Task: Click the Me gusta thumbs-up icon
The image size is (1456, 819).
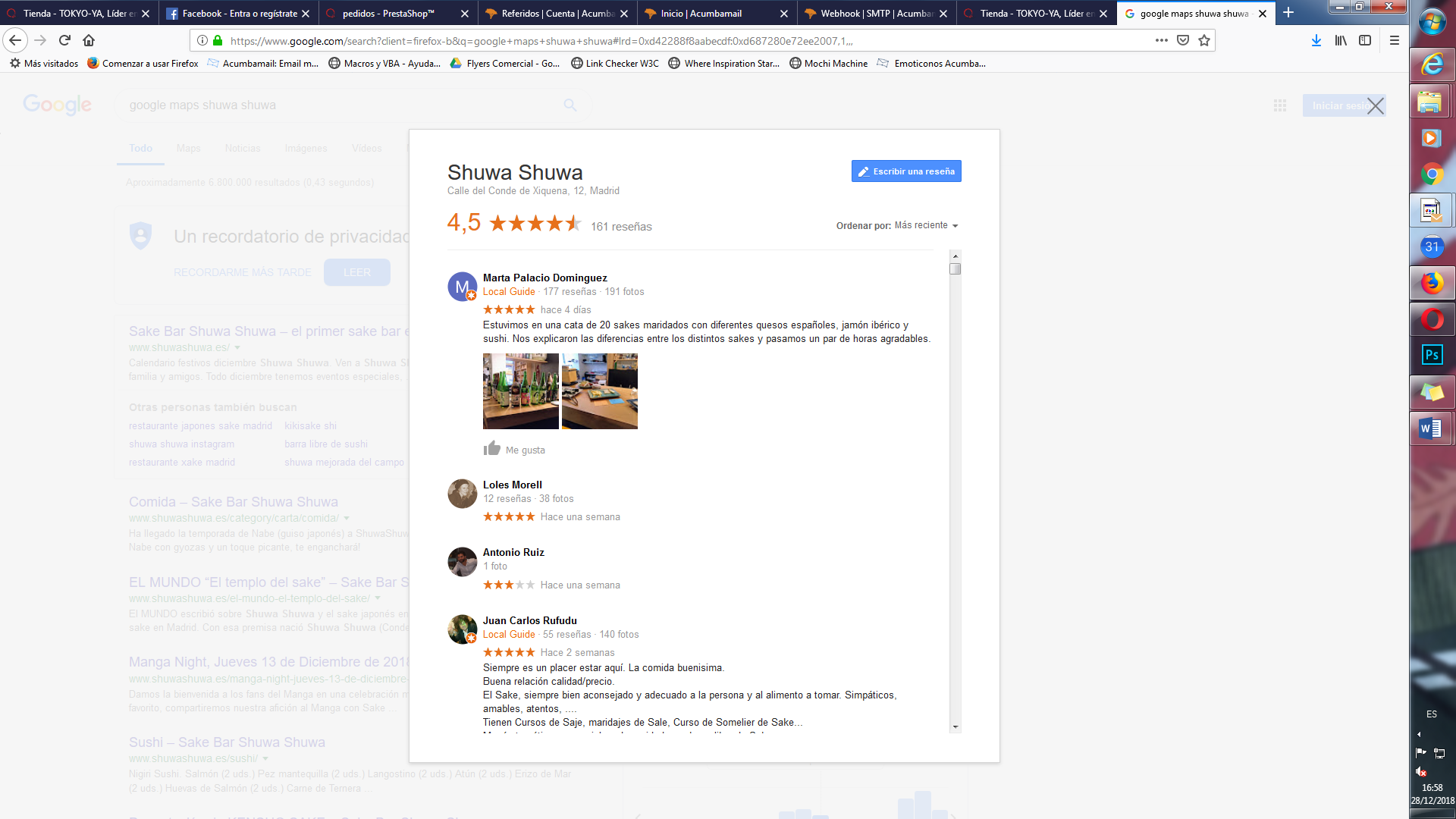Action: [x=492, y=448]
